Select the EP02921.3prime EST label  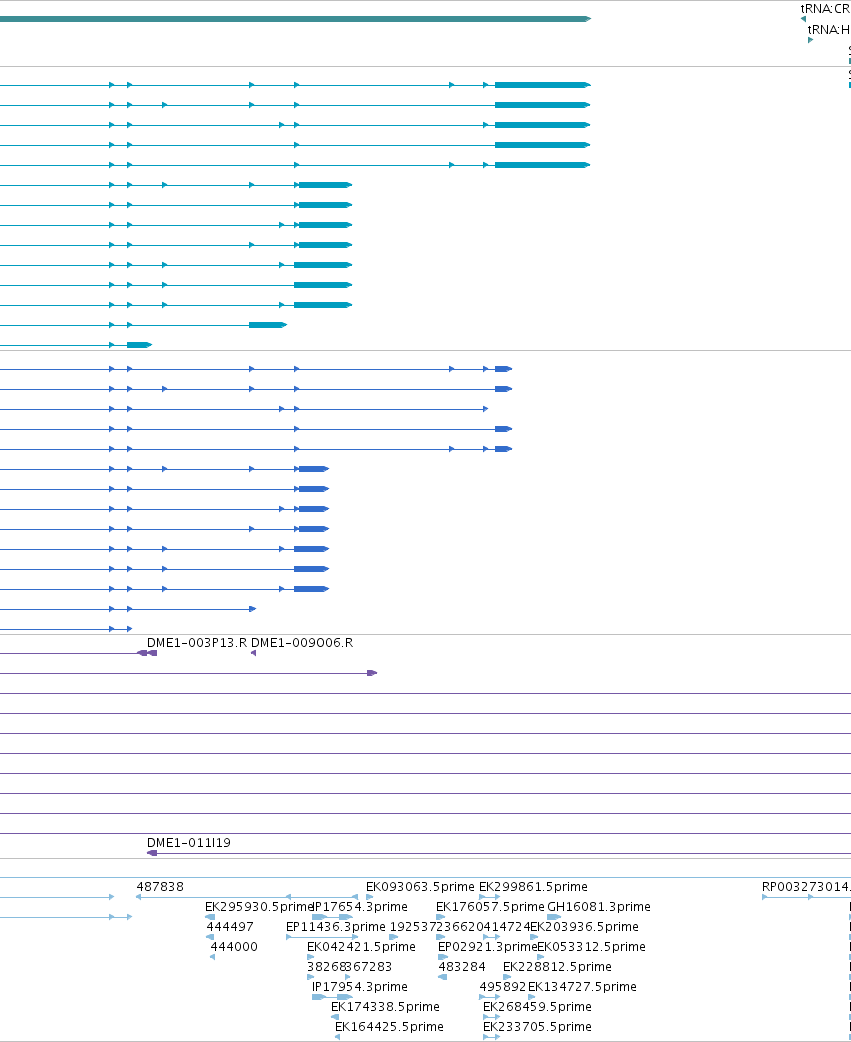[488, 946]
